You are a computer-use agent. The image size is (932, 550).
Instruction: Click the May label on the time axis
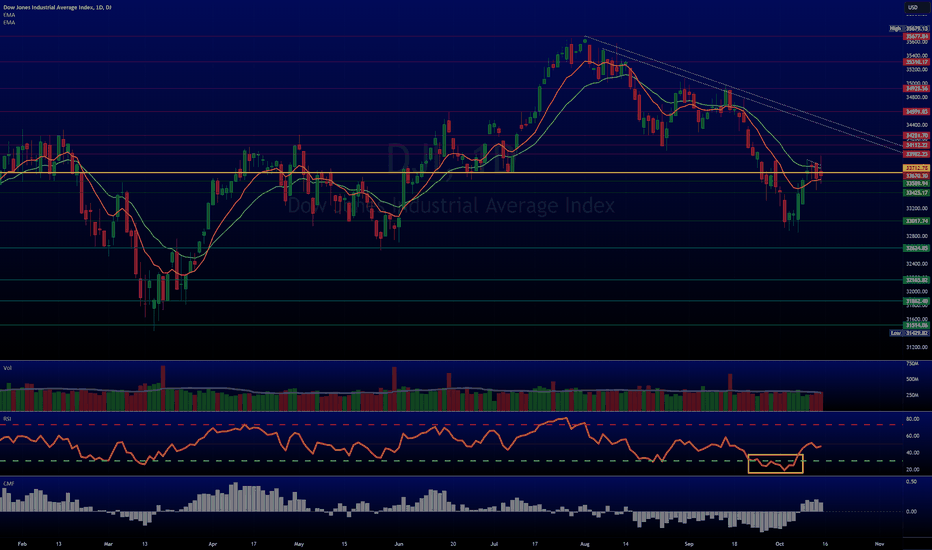tap(299, 544)
